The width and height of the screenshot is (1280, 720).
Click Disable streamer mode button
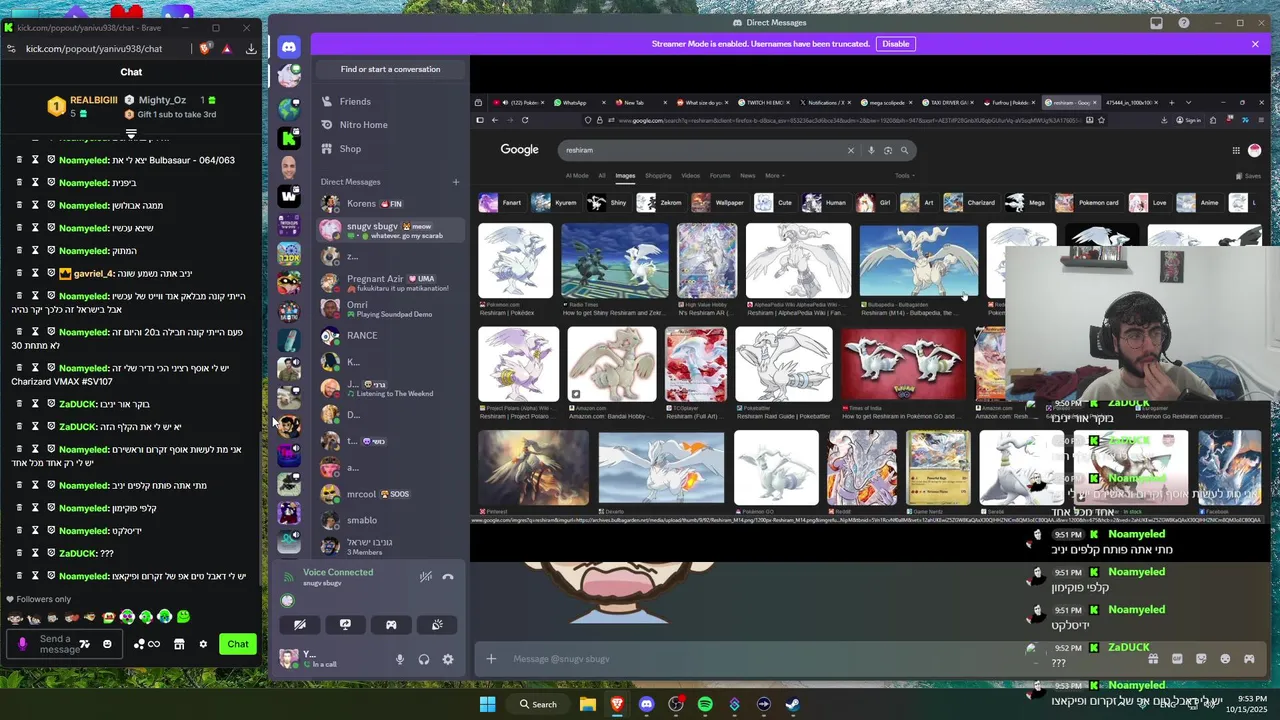coord(895,44)
